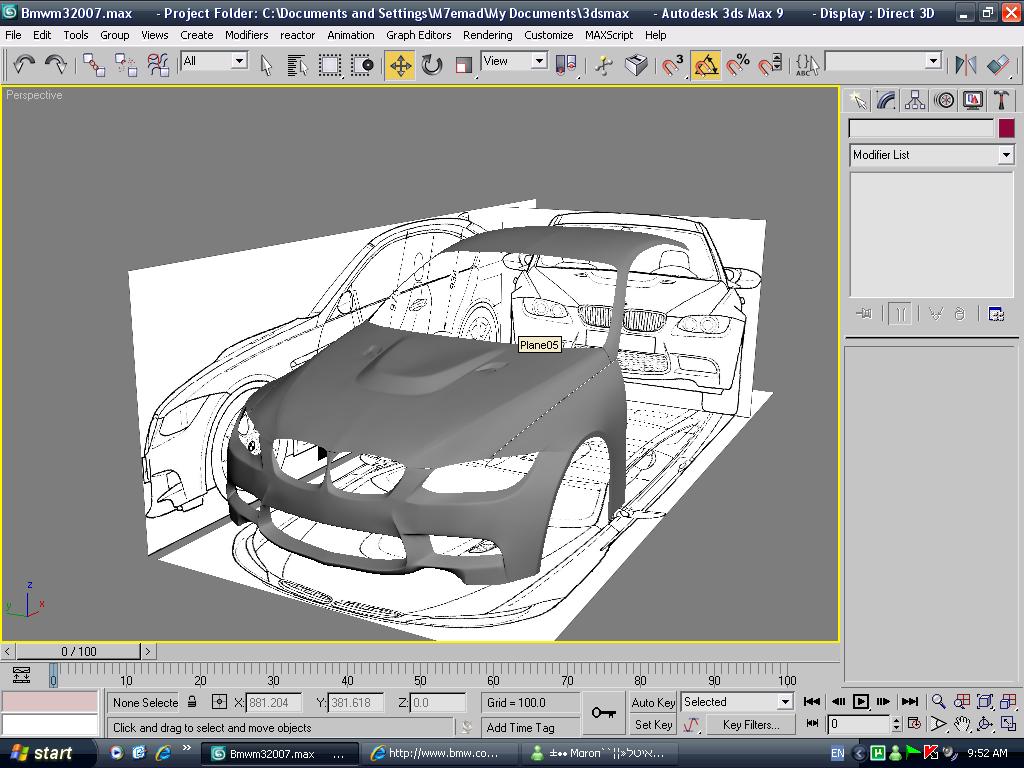Click the Set Key button
Viewport: 1024px width, 768px height.
(652, 724)
